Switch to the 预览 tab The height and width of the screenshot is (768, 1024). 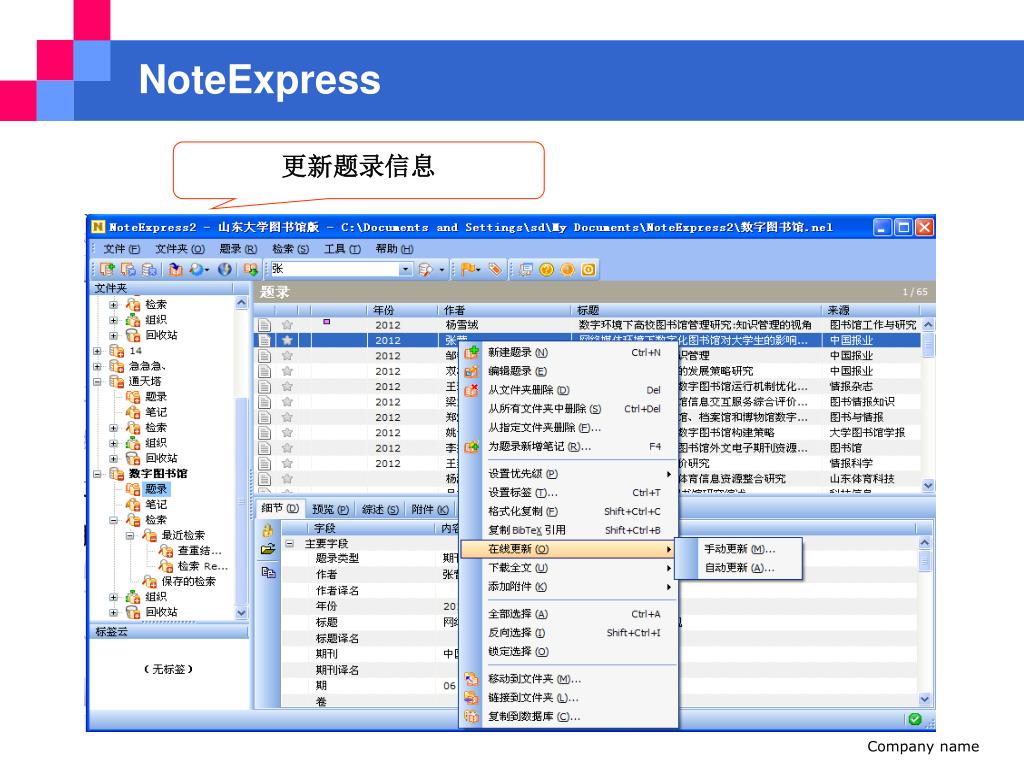pyautogui.click(x=330, y=509)
